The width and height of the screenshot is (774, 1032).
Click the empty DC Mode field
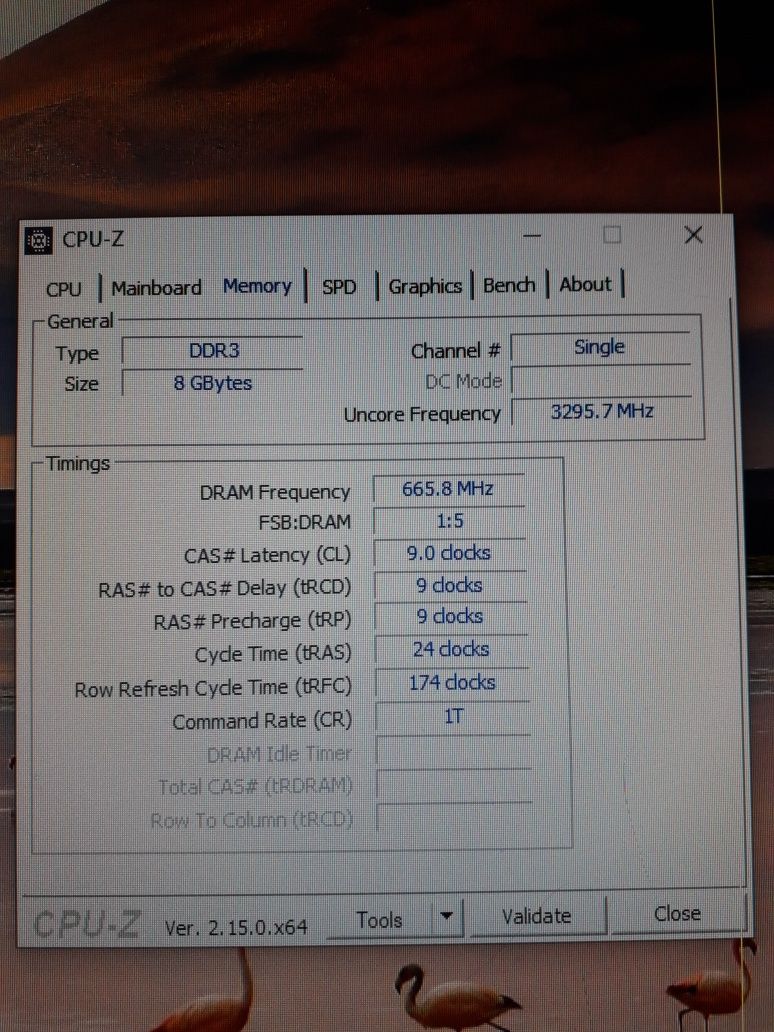click(x=602, y=380)
